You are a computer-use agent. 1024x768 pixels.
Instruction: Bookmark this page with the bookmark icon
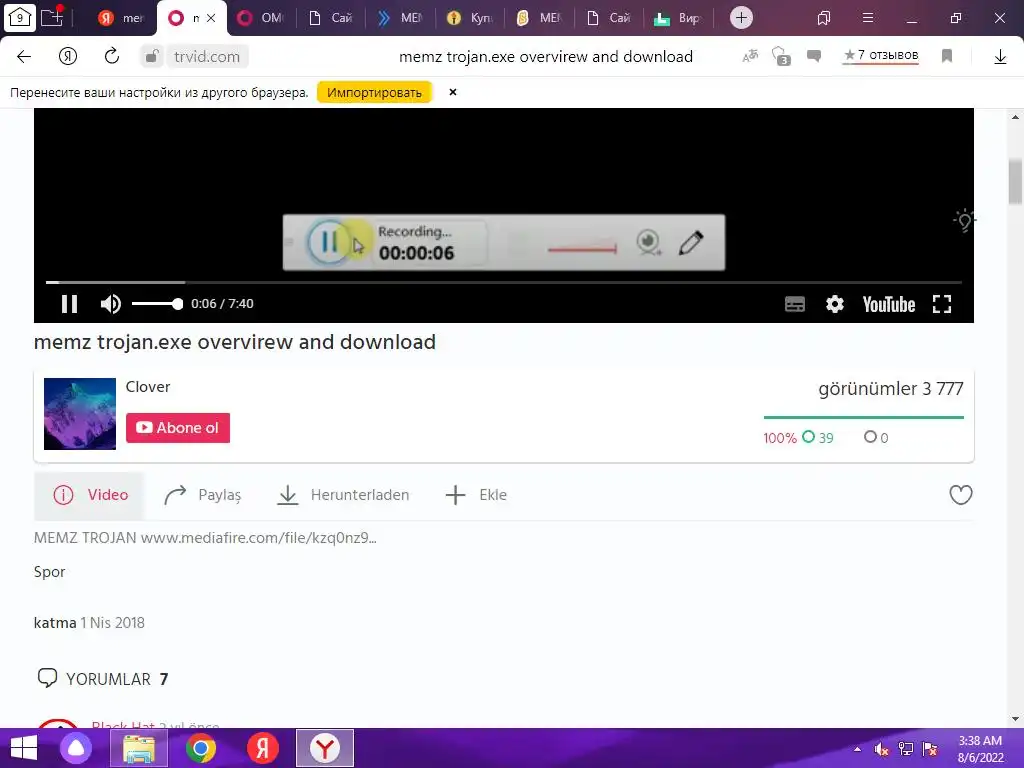pyautogui.click(x=947, y=56)
